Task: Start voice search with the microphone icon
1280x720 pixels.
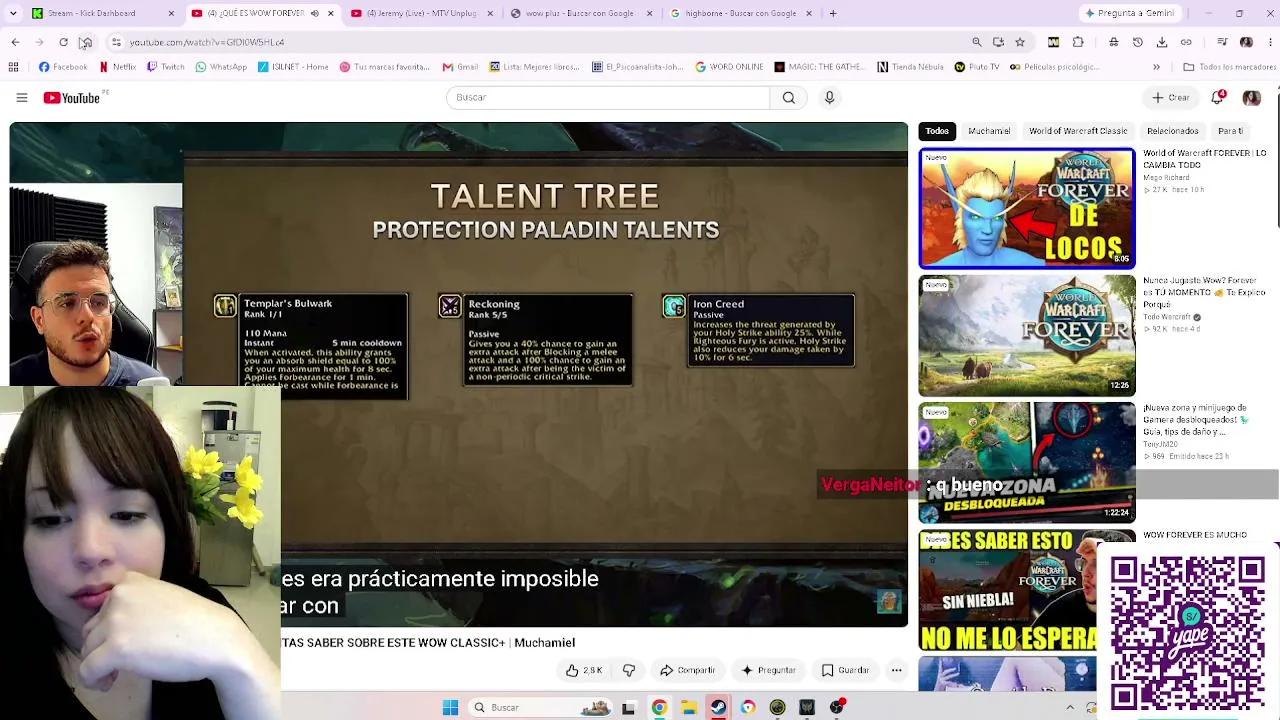Action: point(829,97)
